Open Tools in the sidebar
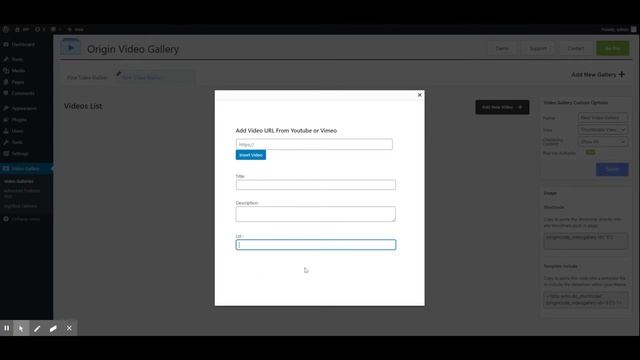The image size is (640, 360). coord(17,142)
